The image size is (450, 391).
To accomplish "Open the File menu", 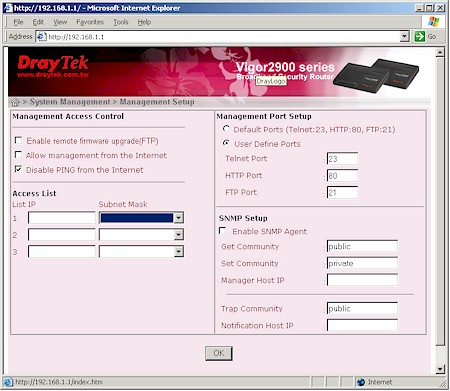I will tap(18, 22).
